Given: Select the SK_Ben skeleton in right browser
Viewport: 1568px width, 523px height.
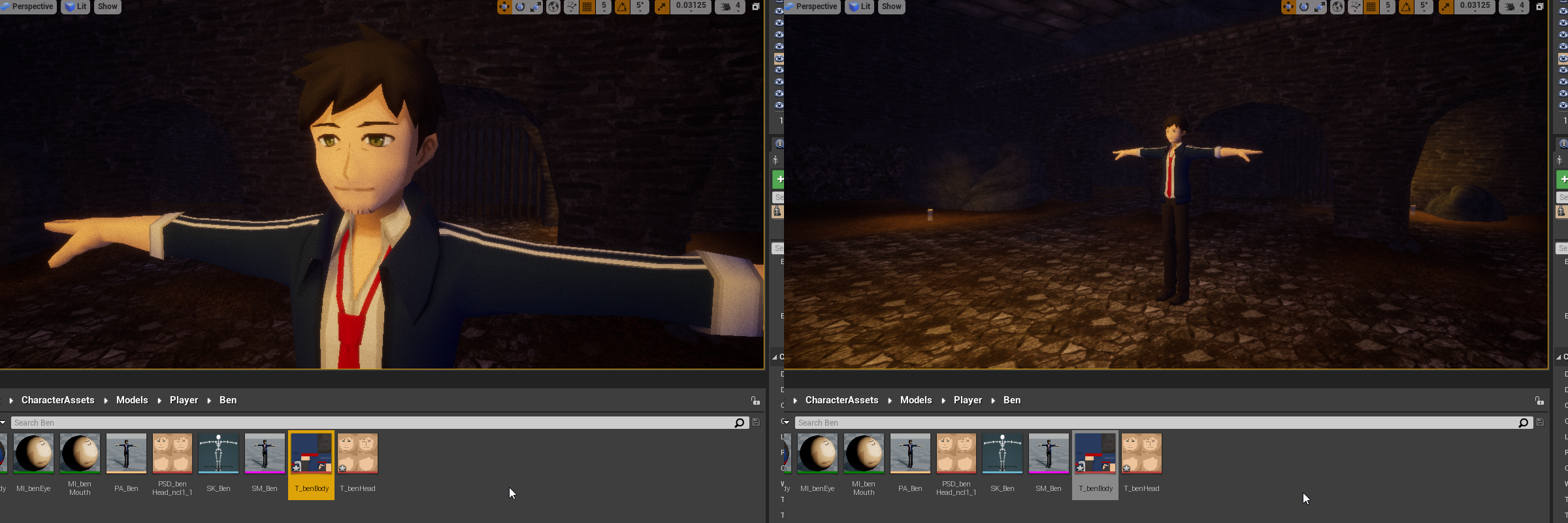Looking at the screenshot, I should click(x=1002, y=464).
